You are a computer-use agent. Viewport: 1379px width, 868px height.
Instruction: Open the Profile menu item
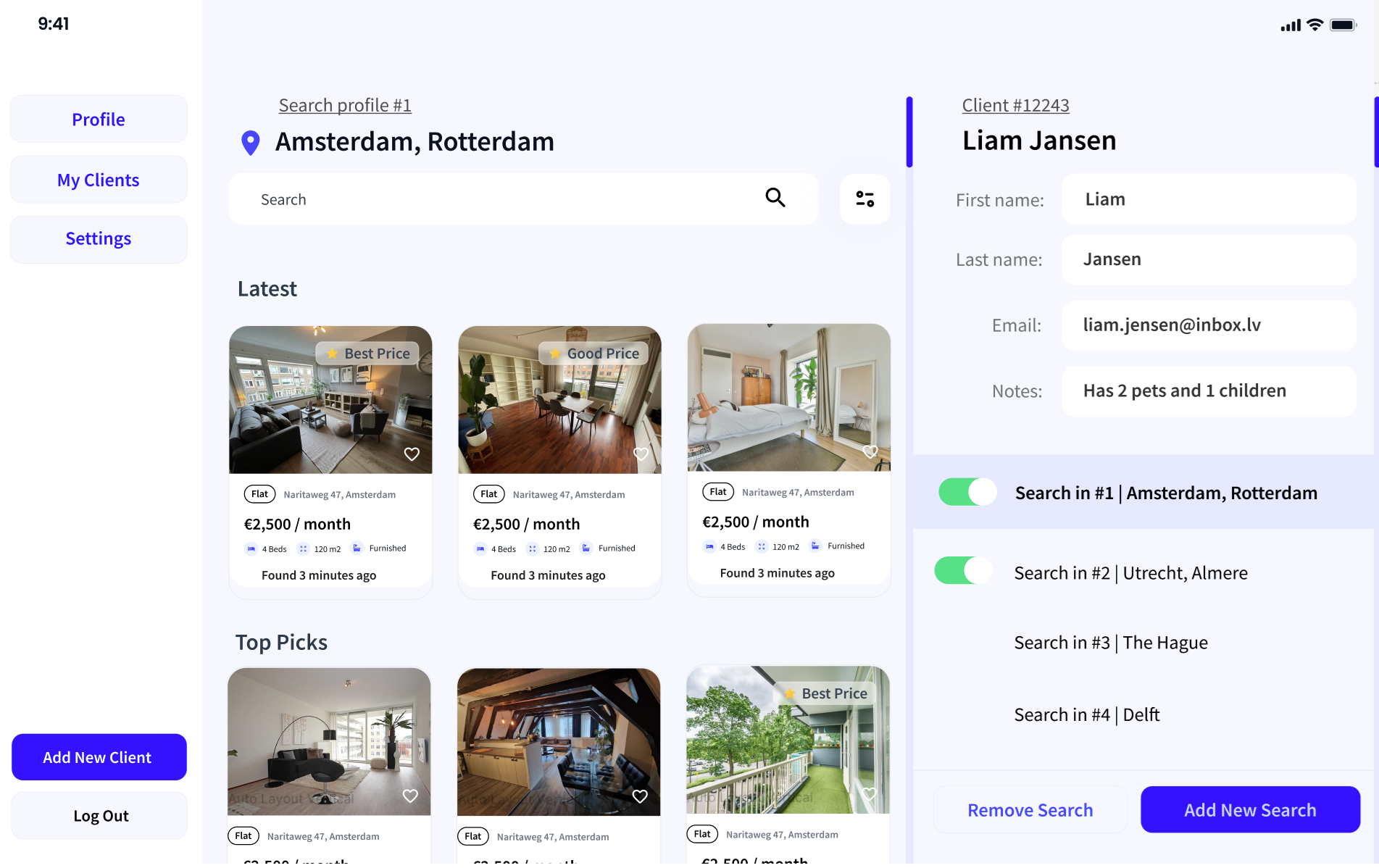99,120
